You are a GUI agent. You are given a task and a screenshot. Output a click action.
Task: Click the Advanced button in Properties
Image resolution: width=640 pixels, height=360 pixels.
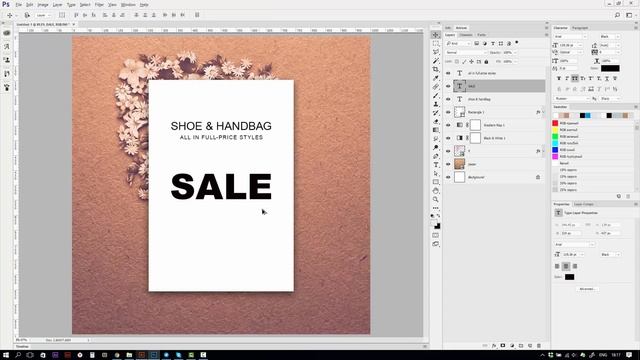(587, 289)
